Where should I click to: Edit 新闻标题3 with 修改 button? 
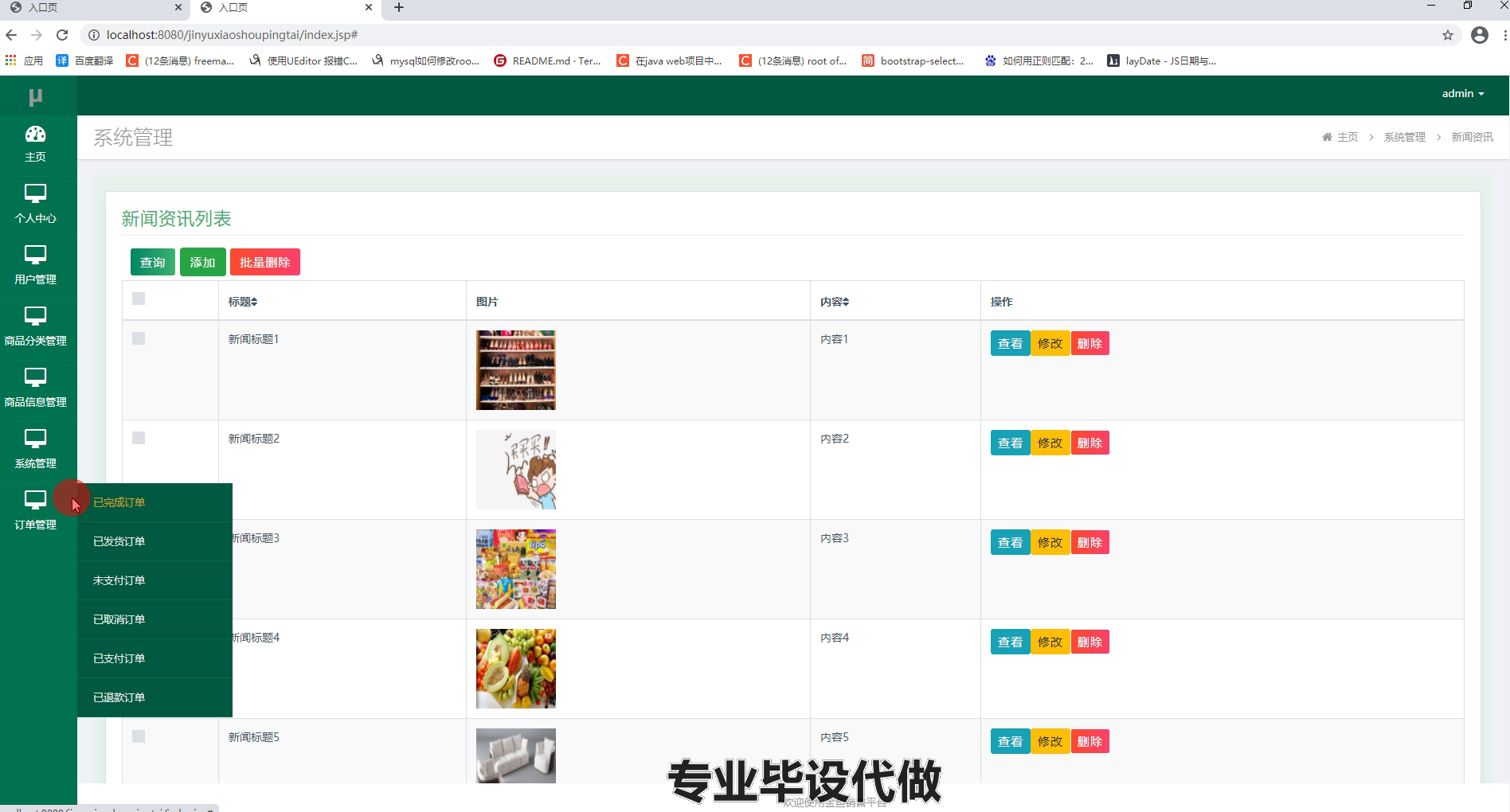click(1050, 542)
